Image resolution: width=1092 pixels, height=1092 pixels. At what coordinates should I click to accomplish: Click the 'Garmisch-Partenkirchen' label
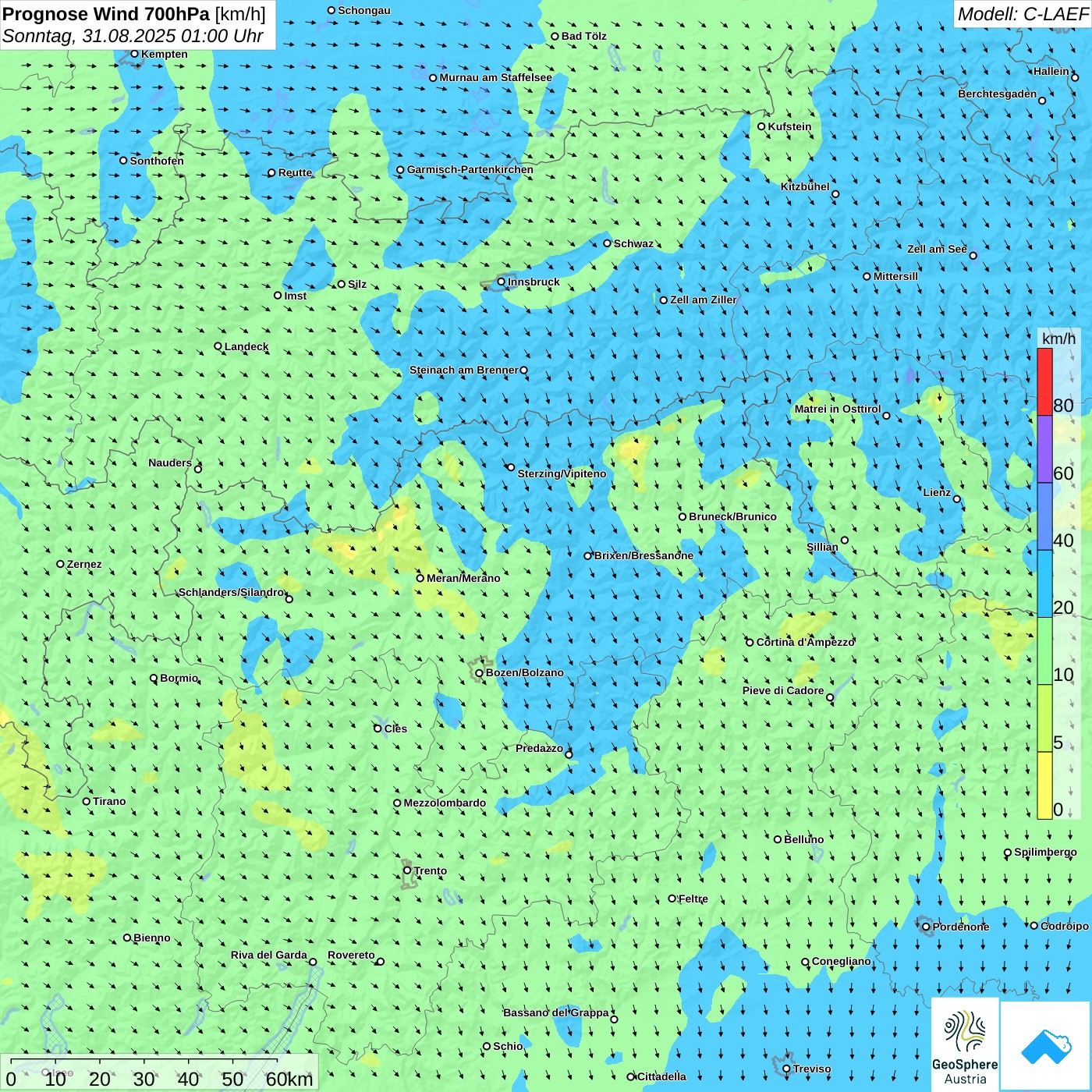[470, 169]
